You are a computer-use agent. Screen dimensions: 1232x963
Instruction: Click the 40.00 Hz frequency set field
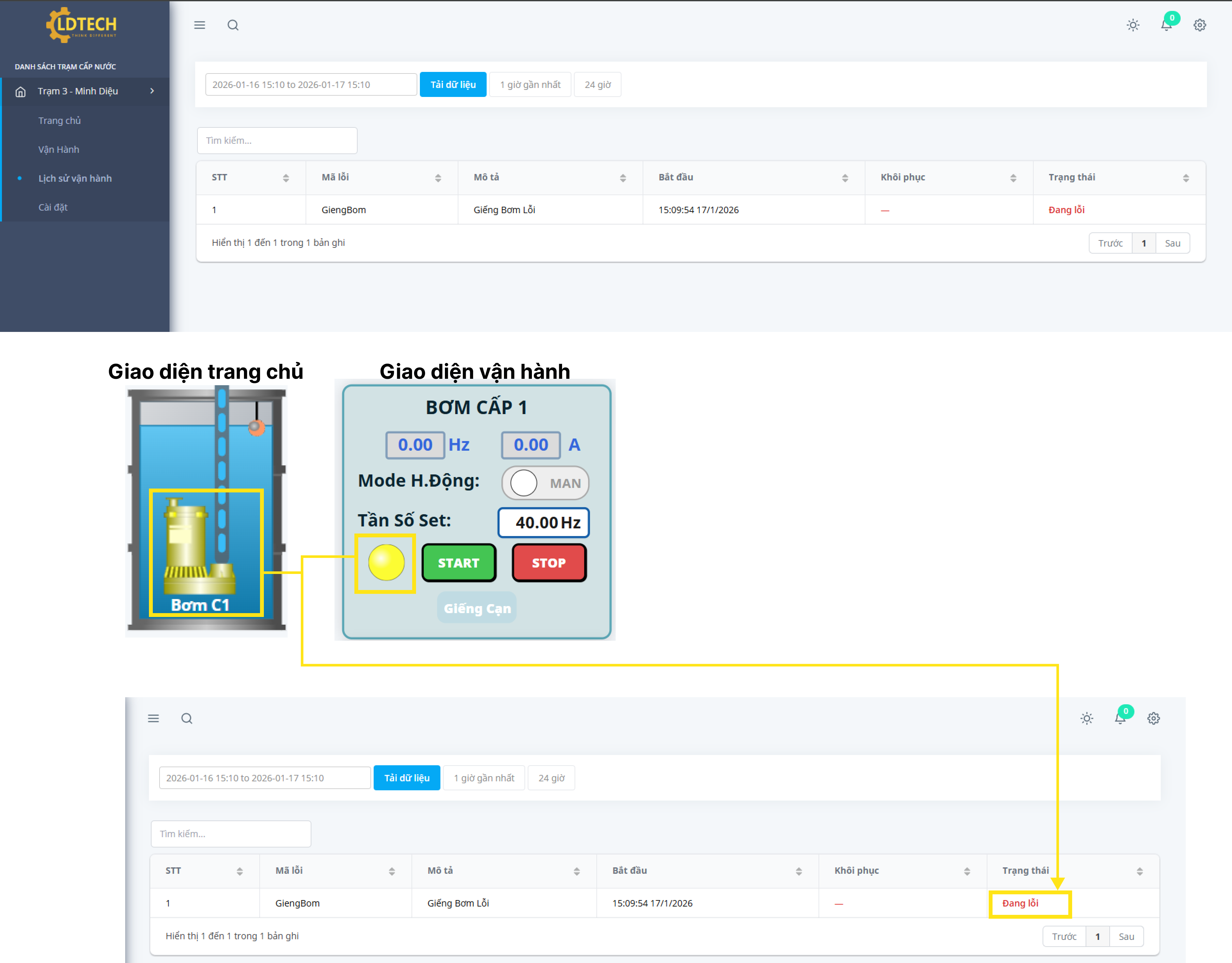pyautogui.click(x=543, y=522)
